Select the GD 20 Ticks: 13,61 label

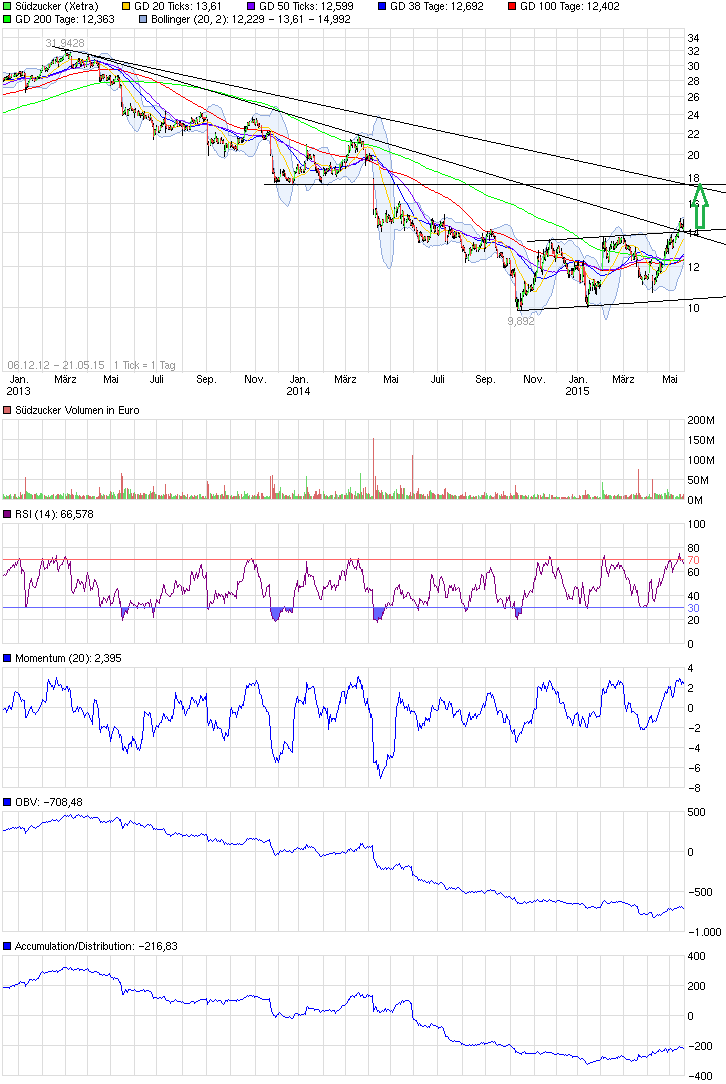[178, 6]
